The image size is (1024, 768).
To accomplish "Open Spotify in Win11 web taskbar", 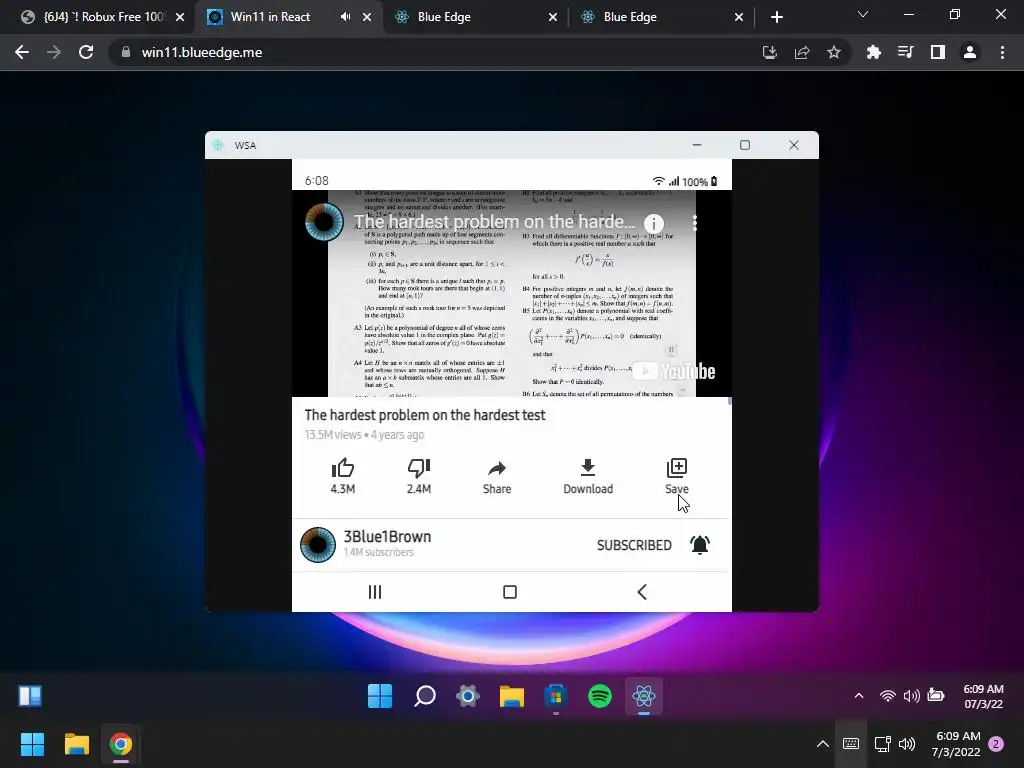I will click(600, 696).
